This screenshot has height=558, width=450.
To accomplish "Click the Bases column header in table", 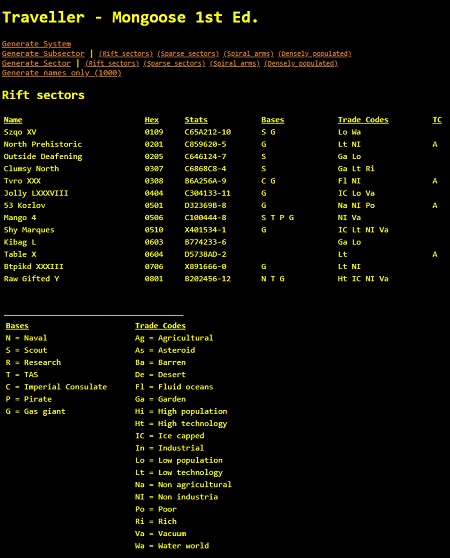I will coord(273,120).
